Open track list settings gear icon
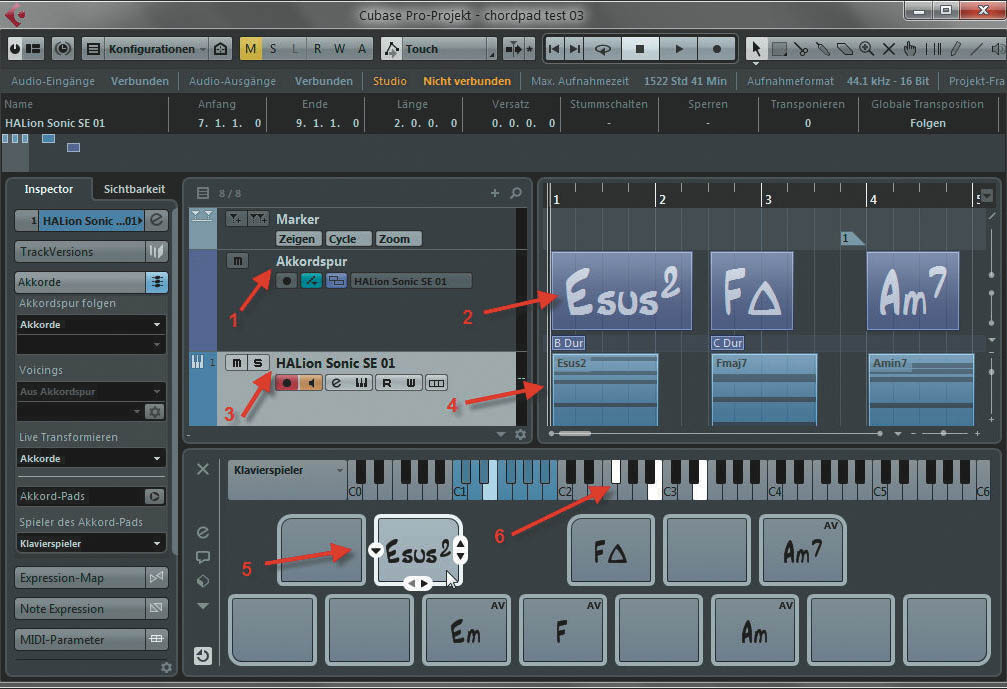 [x=521, y=435]
